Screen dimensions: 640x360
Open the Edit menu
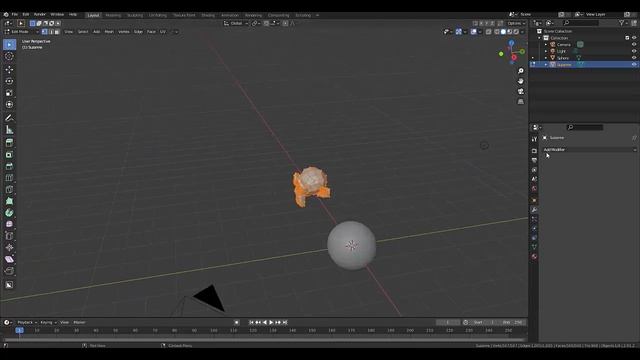26,14
